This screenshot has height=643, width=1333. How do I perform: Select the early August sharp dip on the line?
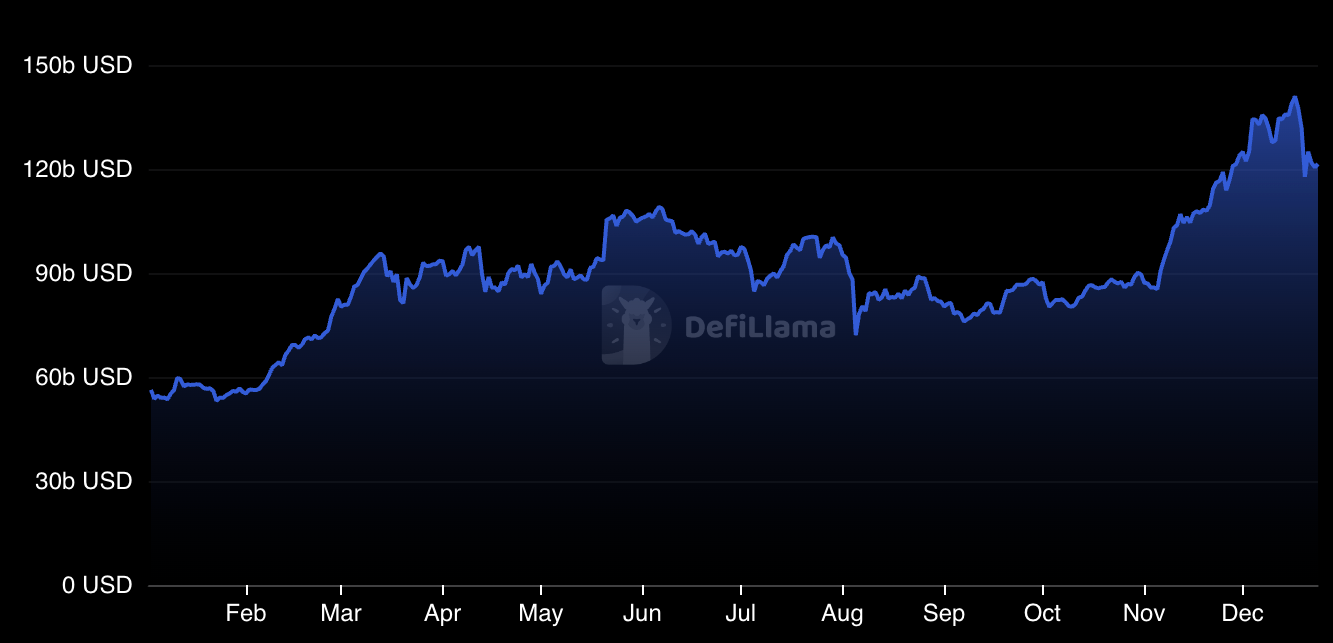856,333
